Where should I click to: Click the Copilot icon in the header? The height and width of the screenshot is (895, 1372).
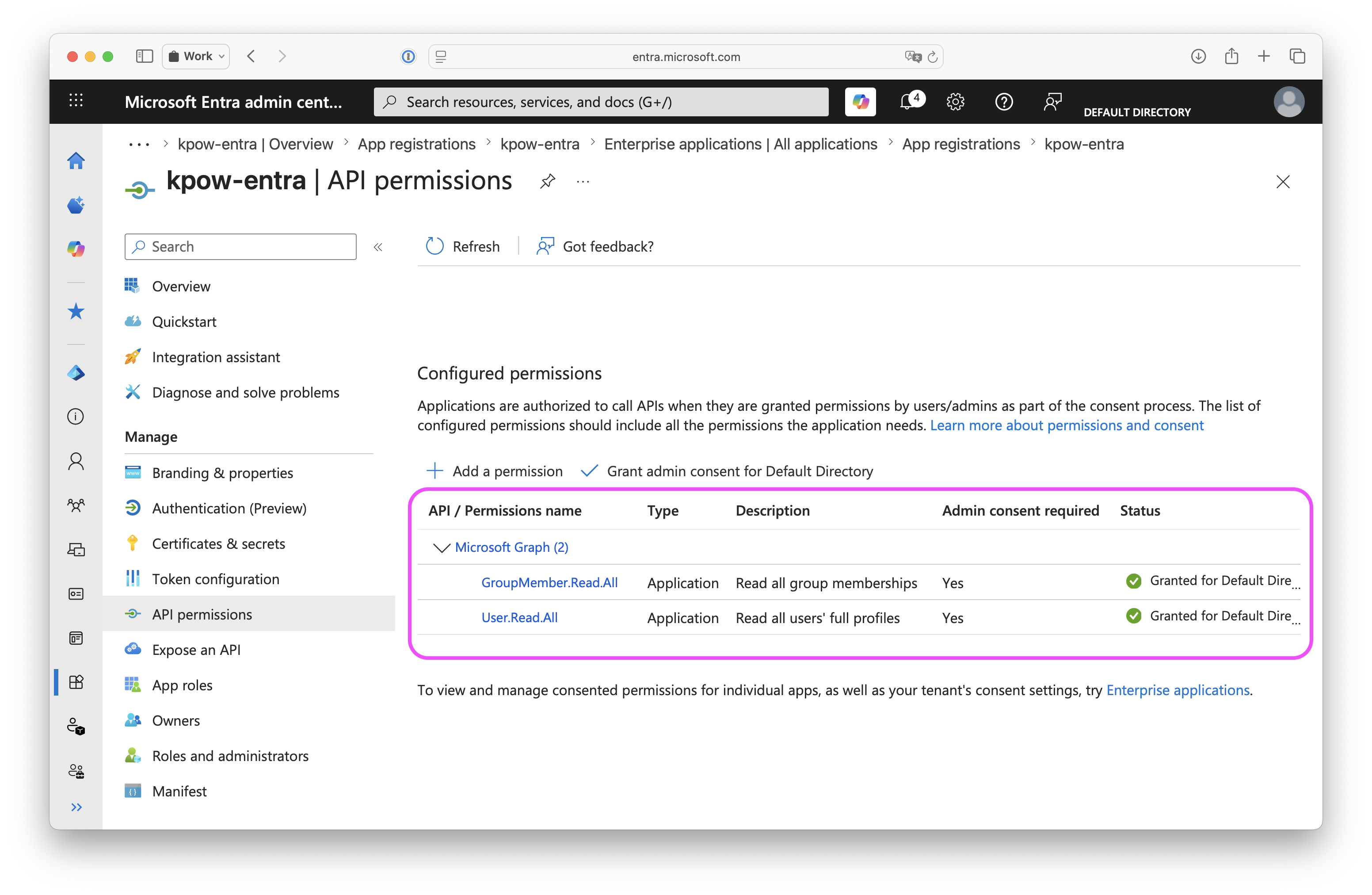click(860, 102)
